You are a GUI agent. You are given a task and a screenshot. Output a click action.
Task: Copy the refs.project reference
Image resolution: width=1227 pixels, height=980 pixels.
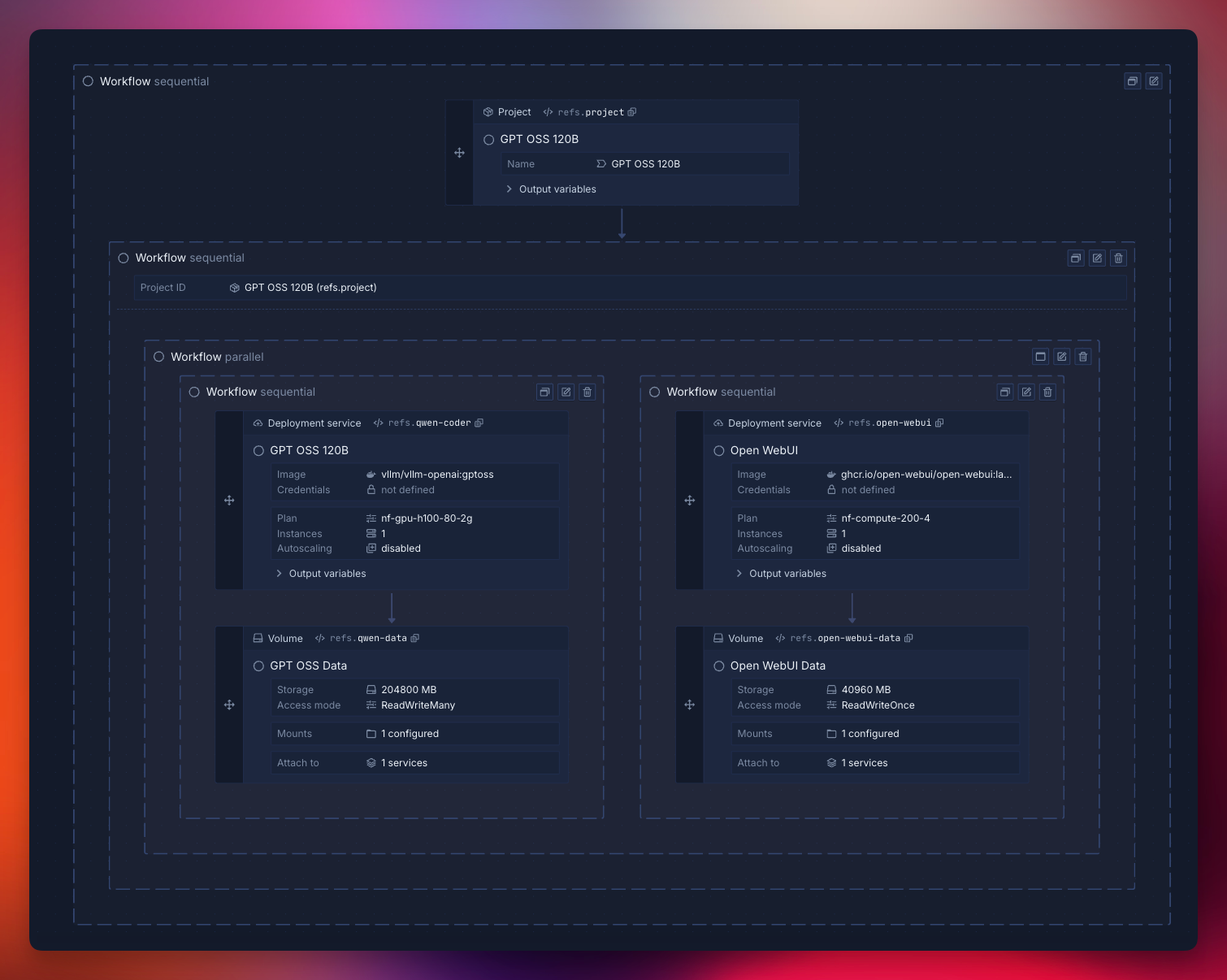point(632,112)
